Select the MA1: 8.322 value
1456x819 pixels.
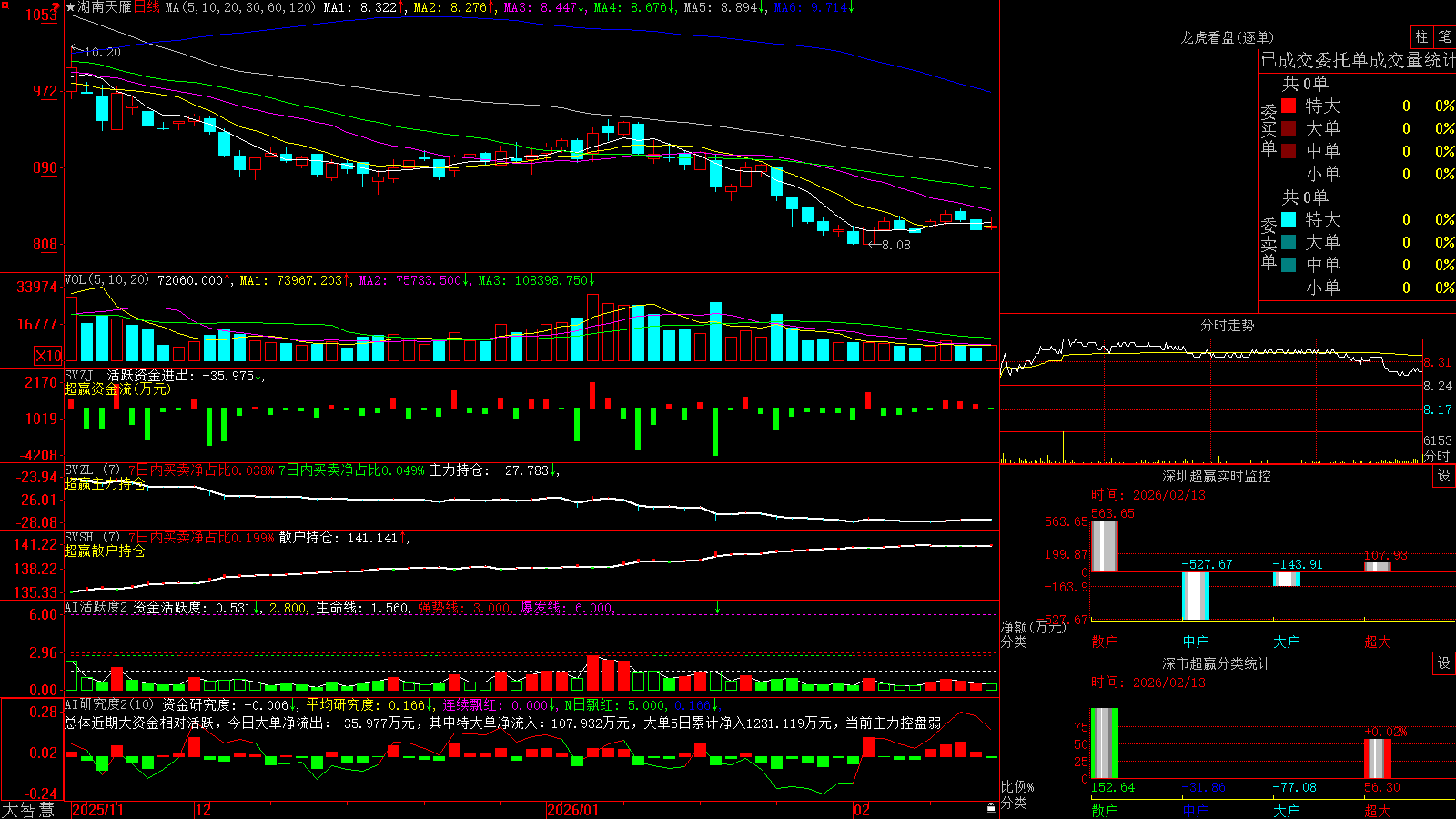click(x=359, y=7)
